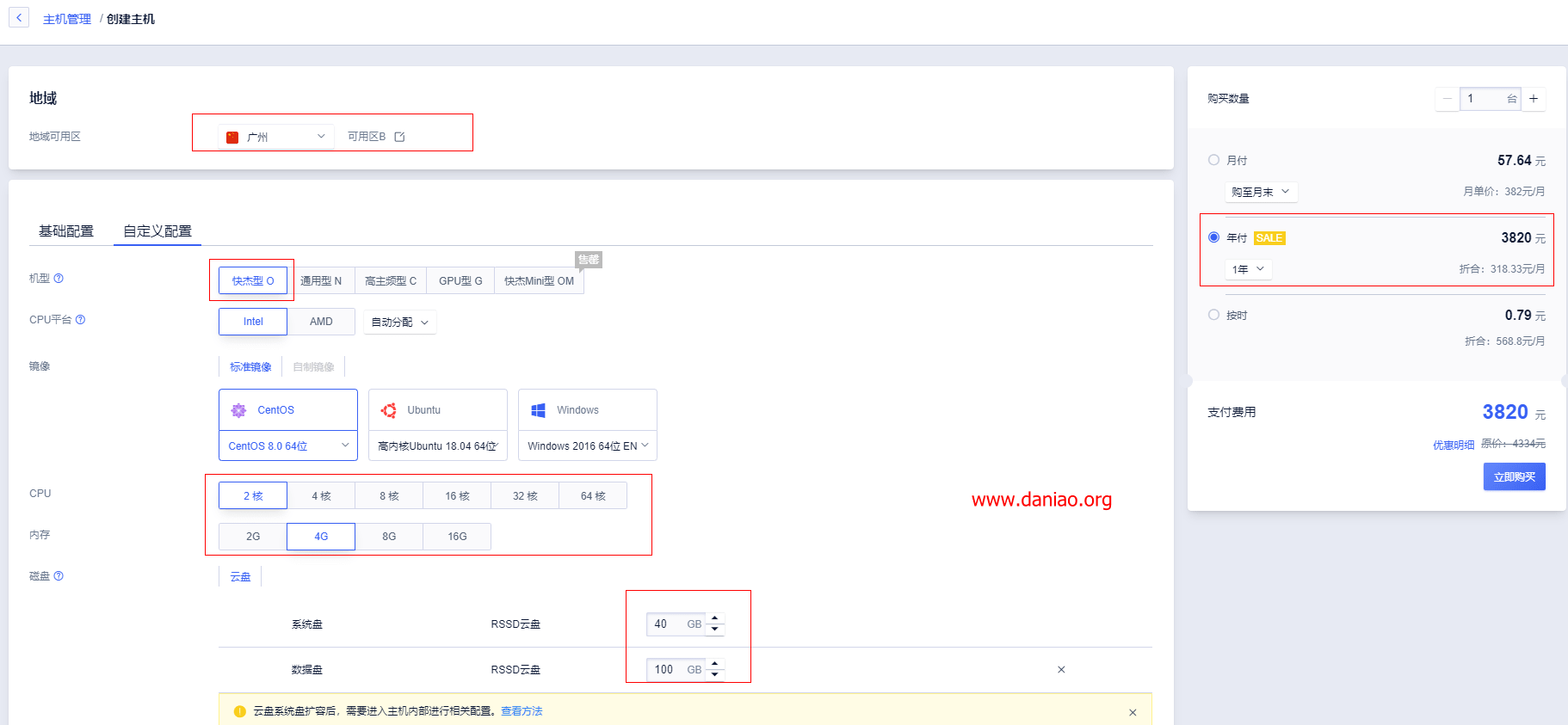Select 64 核 CPU option
Screen dimensions: 1568x725
pos(593,495)
